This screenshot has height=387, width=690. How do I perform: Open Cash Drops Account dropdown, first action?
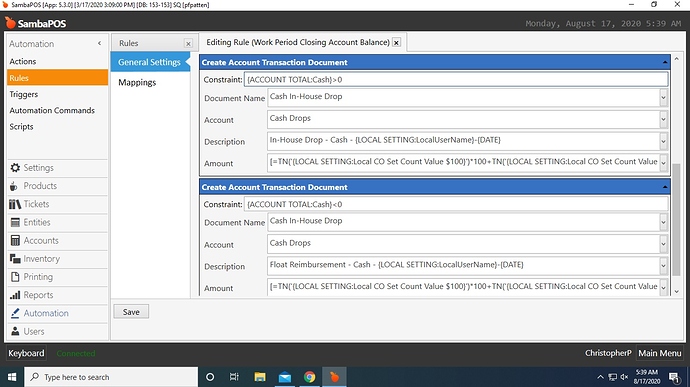[x=663, y=119]
